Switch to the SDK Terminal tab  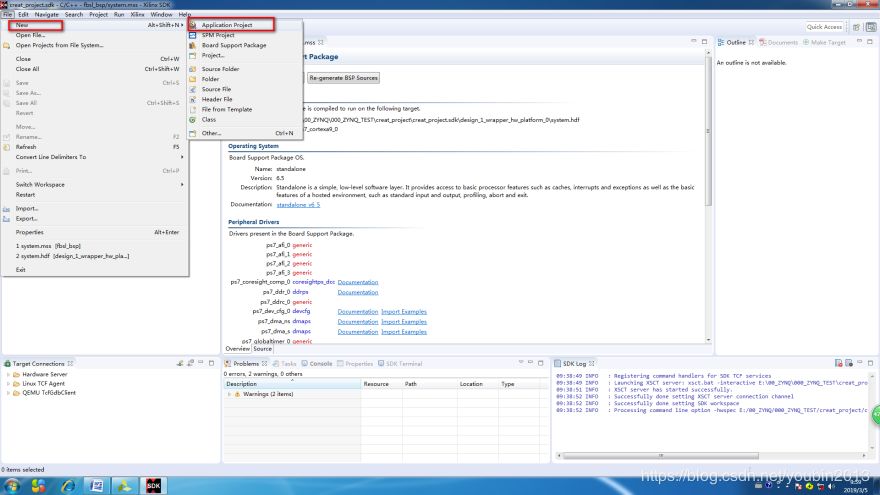pos(400,363)
